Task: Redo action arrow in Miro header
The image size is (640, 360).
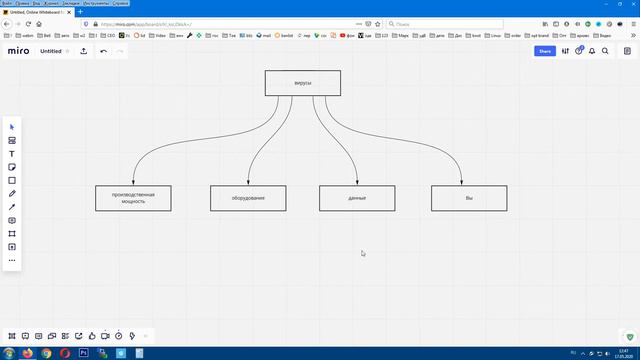Action: [120, 51]
